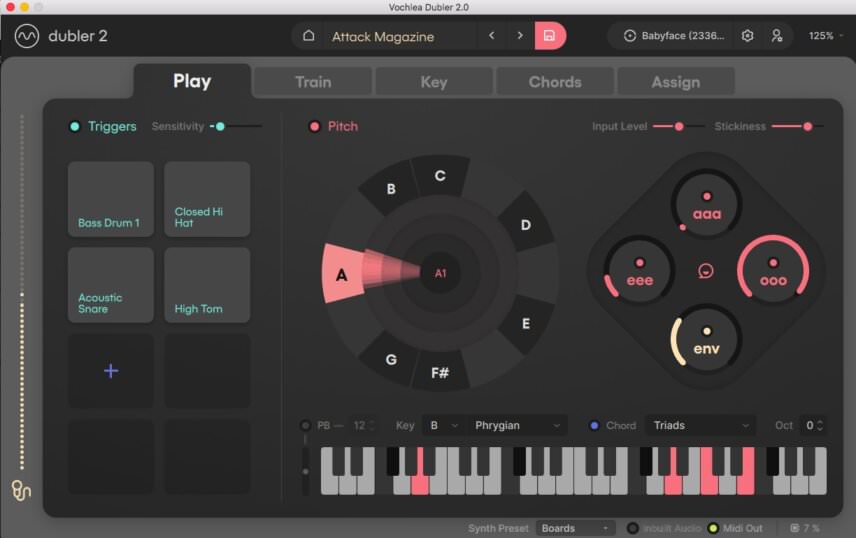Click the home icon in preset bar
Image resolution: width=856 pixels, height=538 pixels.
[x=308, y=36]
